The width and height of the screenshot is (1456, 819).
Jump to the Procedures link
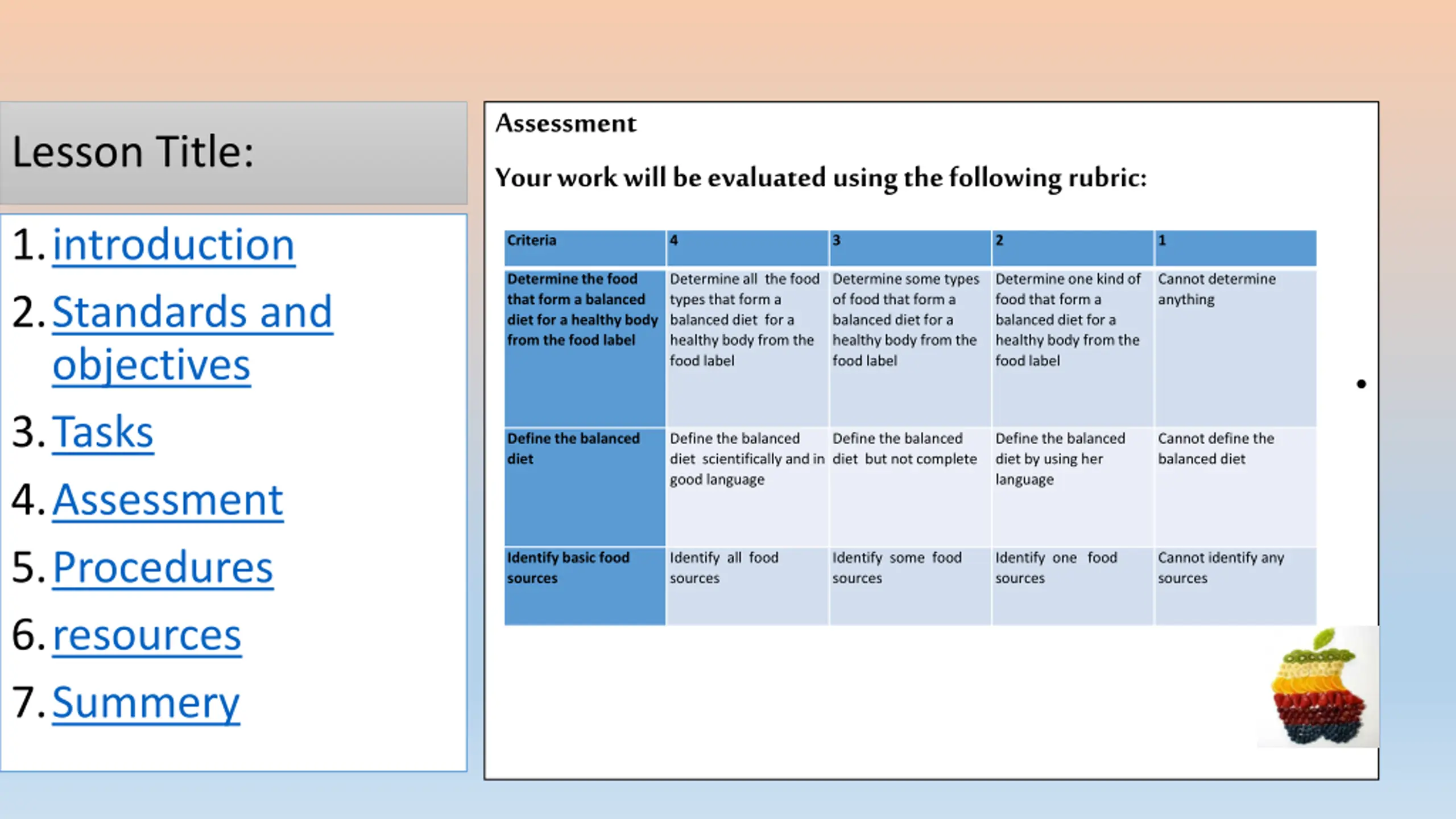163,567
